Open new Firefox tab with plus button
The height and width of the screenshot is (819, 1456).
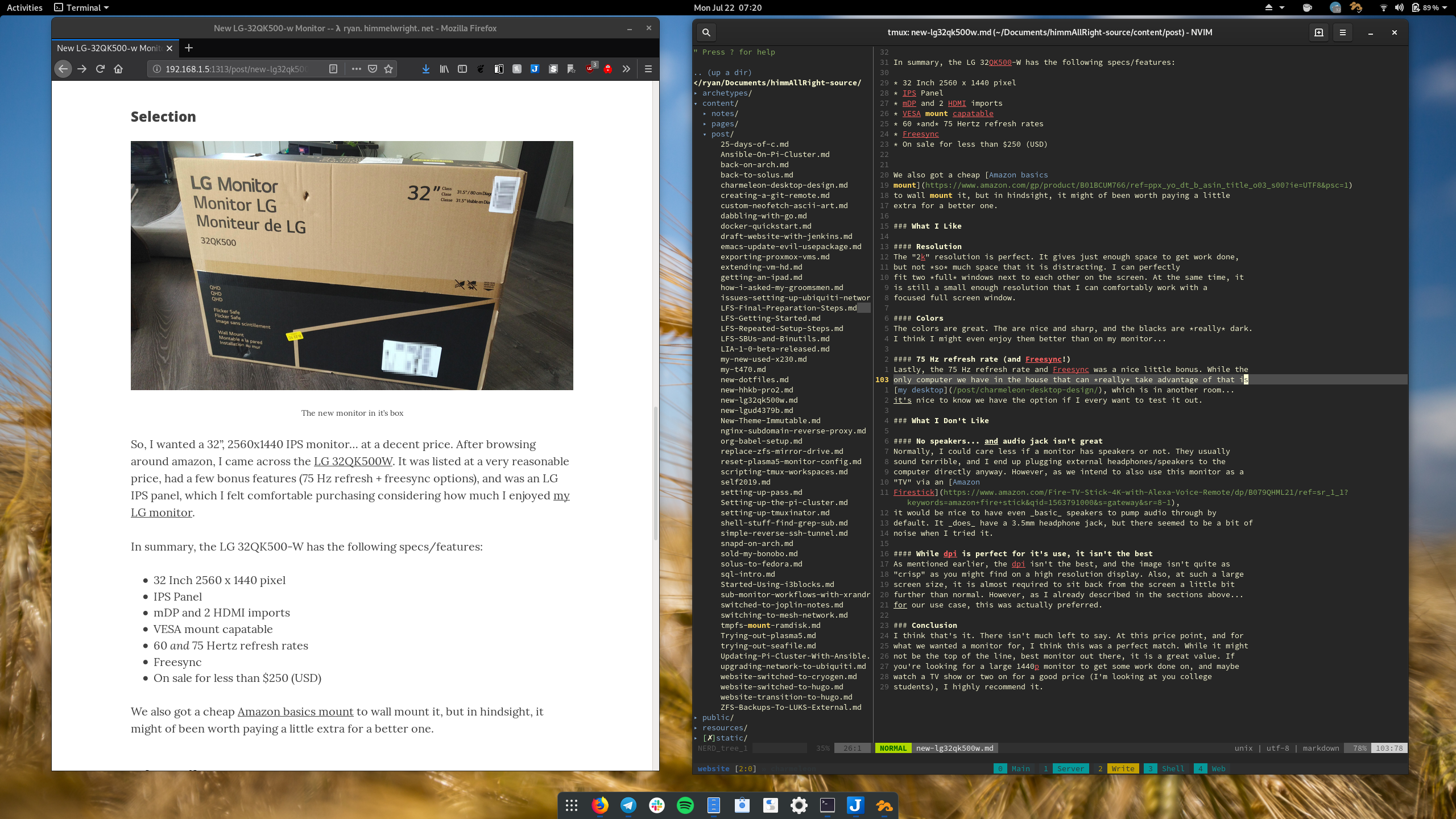(x=189, y=48)
